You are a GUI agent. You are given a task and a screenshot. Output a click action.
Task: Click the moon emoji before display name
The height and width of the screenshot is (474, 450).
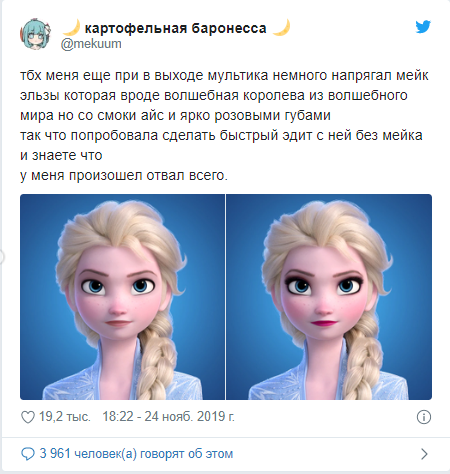click(71, 28)
